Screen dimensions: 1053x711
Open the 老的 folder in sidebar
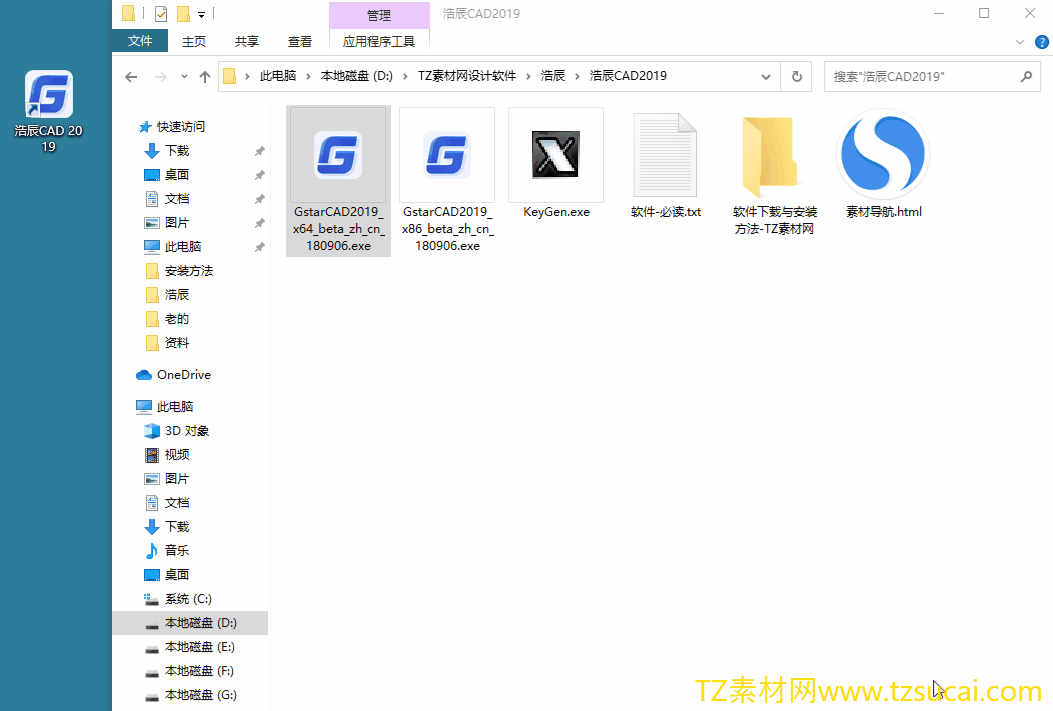(177, 319)
